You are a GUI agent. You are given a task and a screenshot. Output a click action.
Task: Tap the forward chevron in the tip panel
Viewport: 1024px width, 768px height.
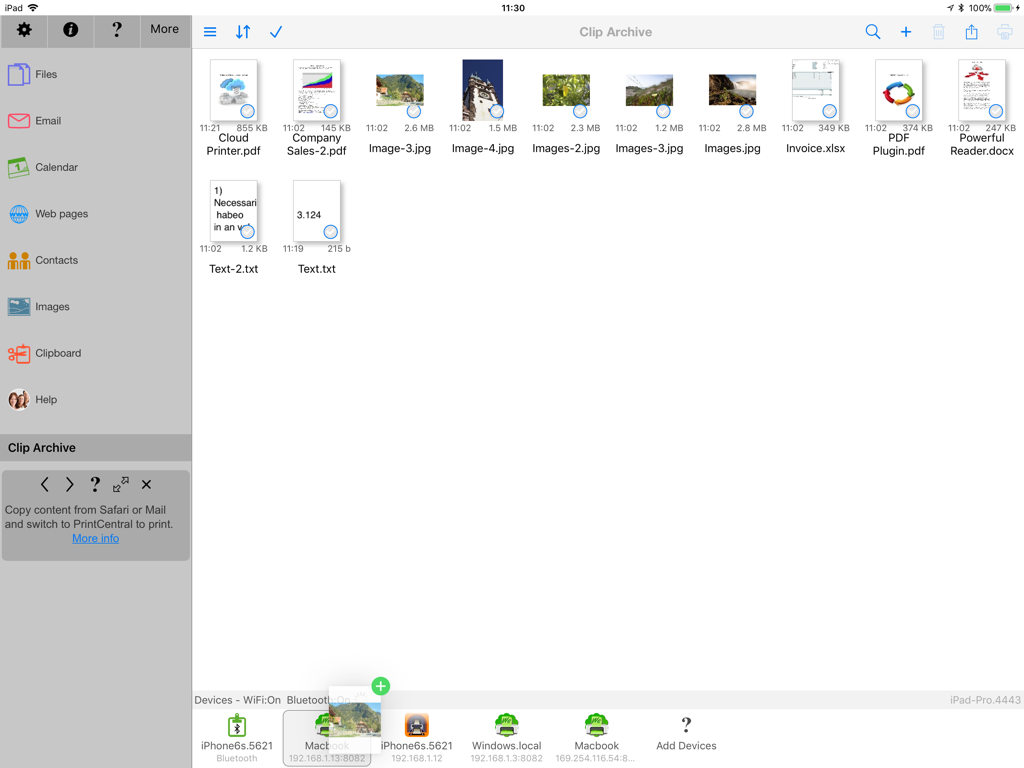[x=69, y=484]
